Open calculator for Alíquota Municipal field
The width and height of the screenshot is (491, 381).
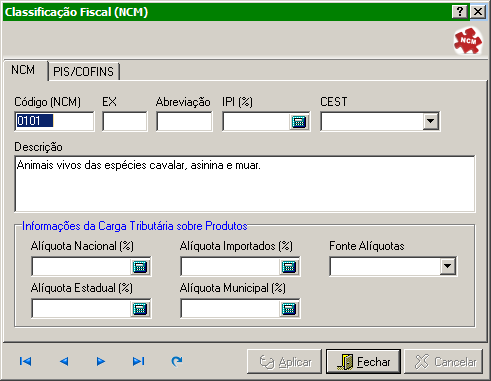(x=289, y=309)
